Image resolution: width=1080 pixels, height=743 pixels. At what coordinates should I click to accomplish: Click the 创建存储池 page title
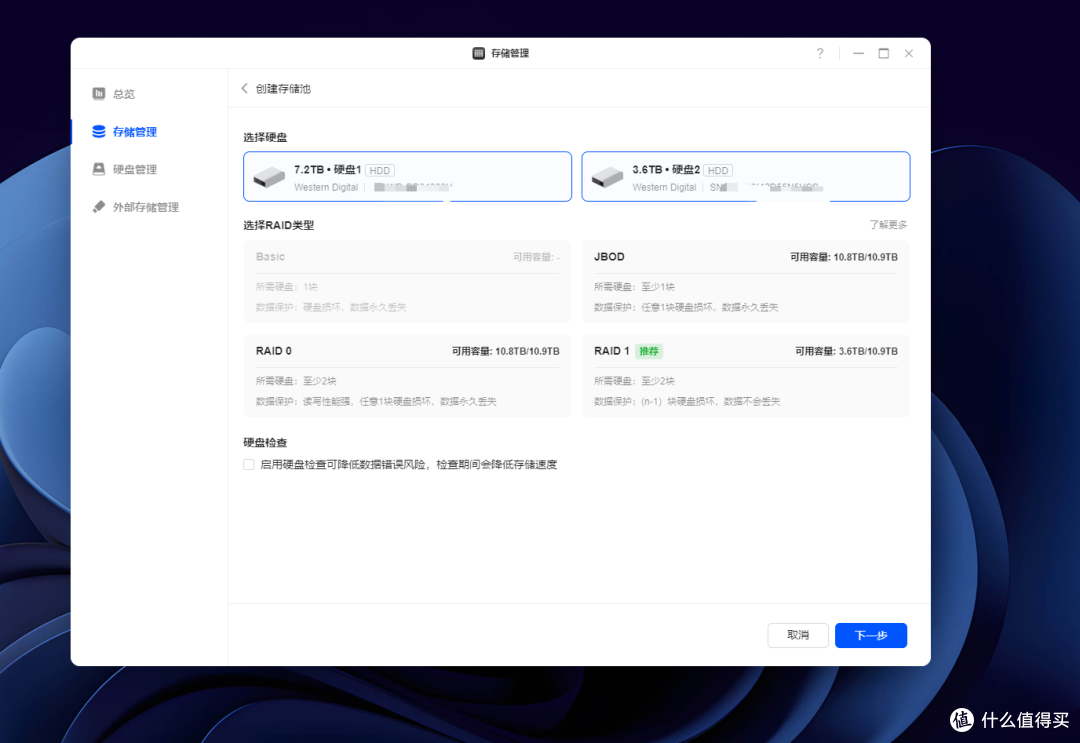283,89
